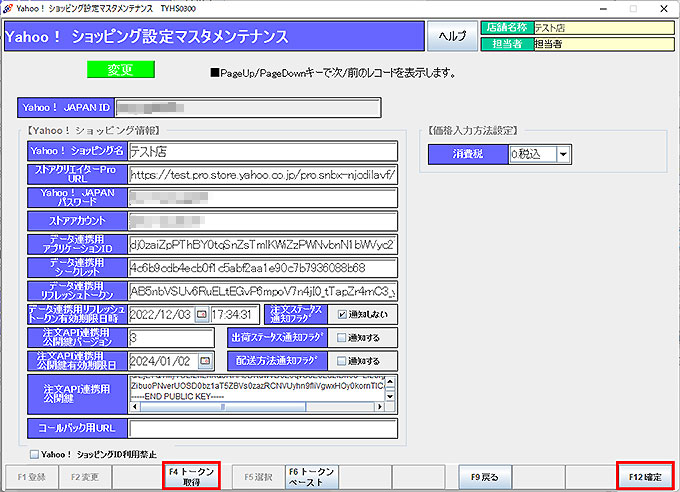Click the Yahoo！ショッピング設定マスタメンテナンス header
The height and width of the screenshot is (492, 680).
coord(214,36)
